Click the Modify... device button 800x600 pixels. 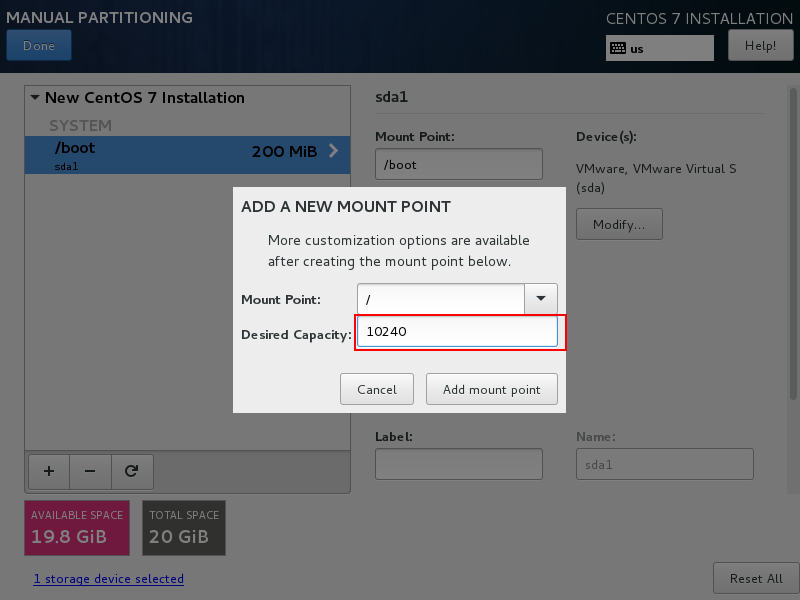619,224
